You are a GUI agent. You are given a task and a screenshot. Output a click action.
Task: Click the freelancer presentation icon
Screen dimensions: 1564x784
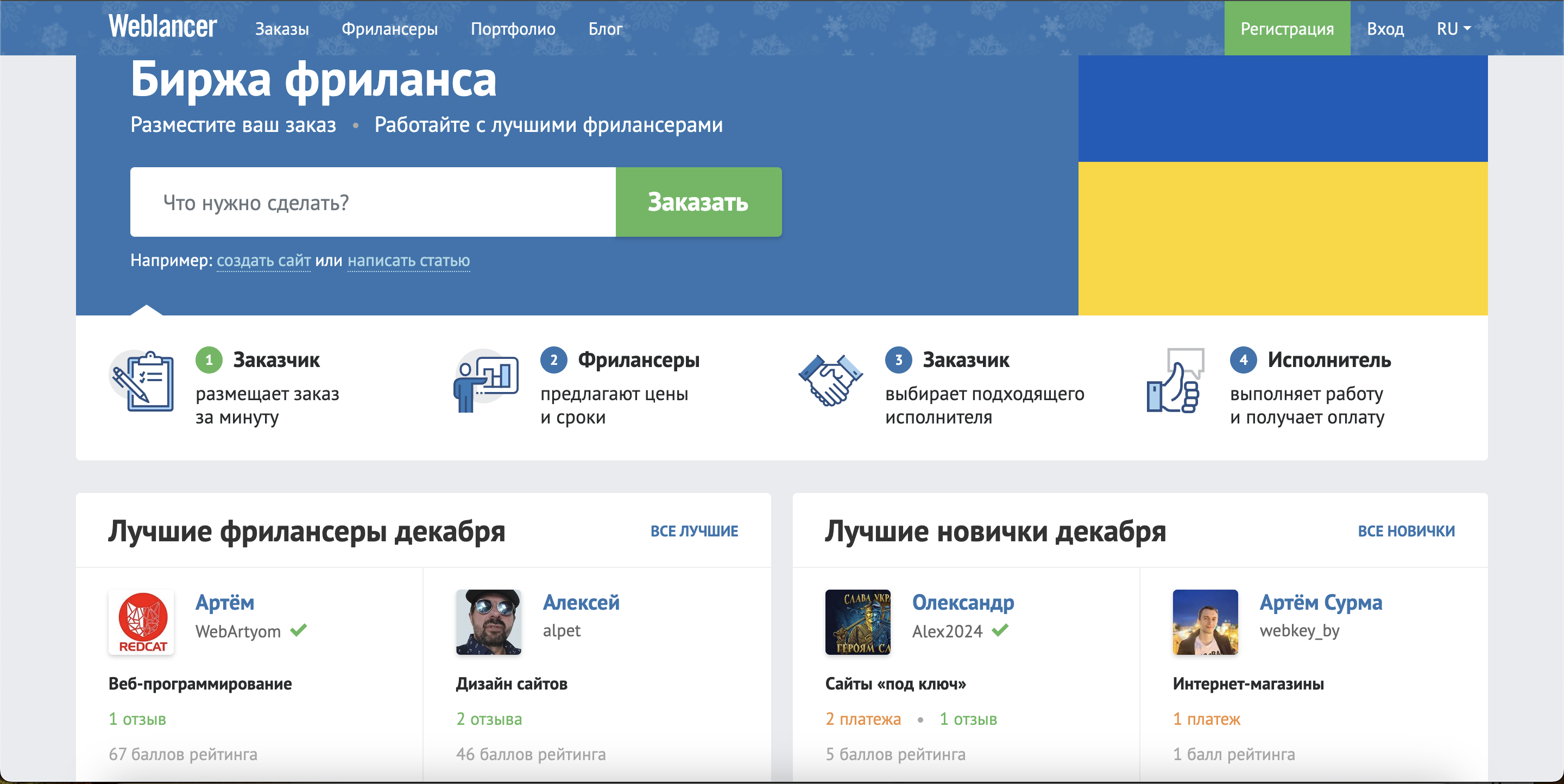point(487,381)
